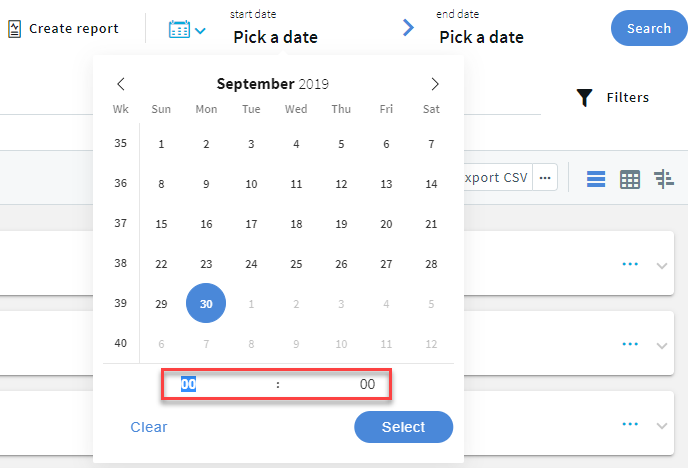Image resolution: width=688 pixels, height=468 pixels.
Task: Go to previous month in calendar
Action: coord(121,84)
